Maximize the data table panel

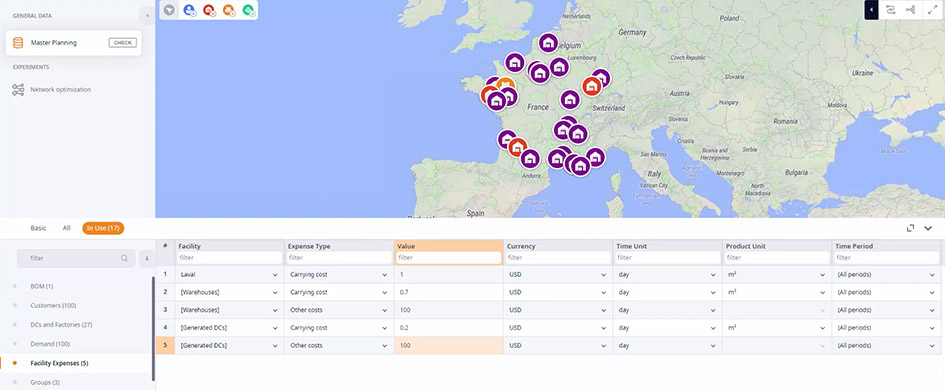(910, 228)
